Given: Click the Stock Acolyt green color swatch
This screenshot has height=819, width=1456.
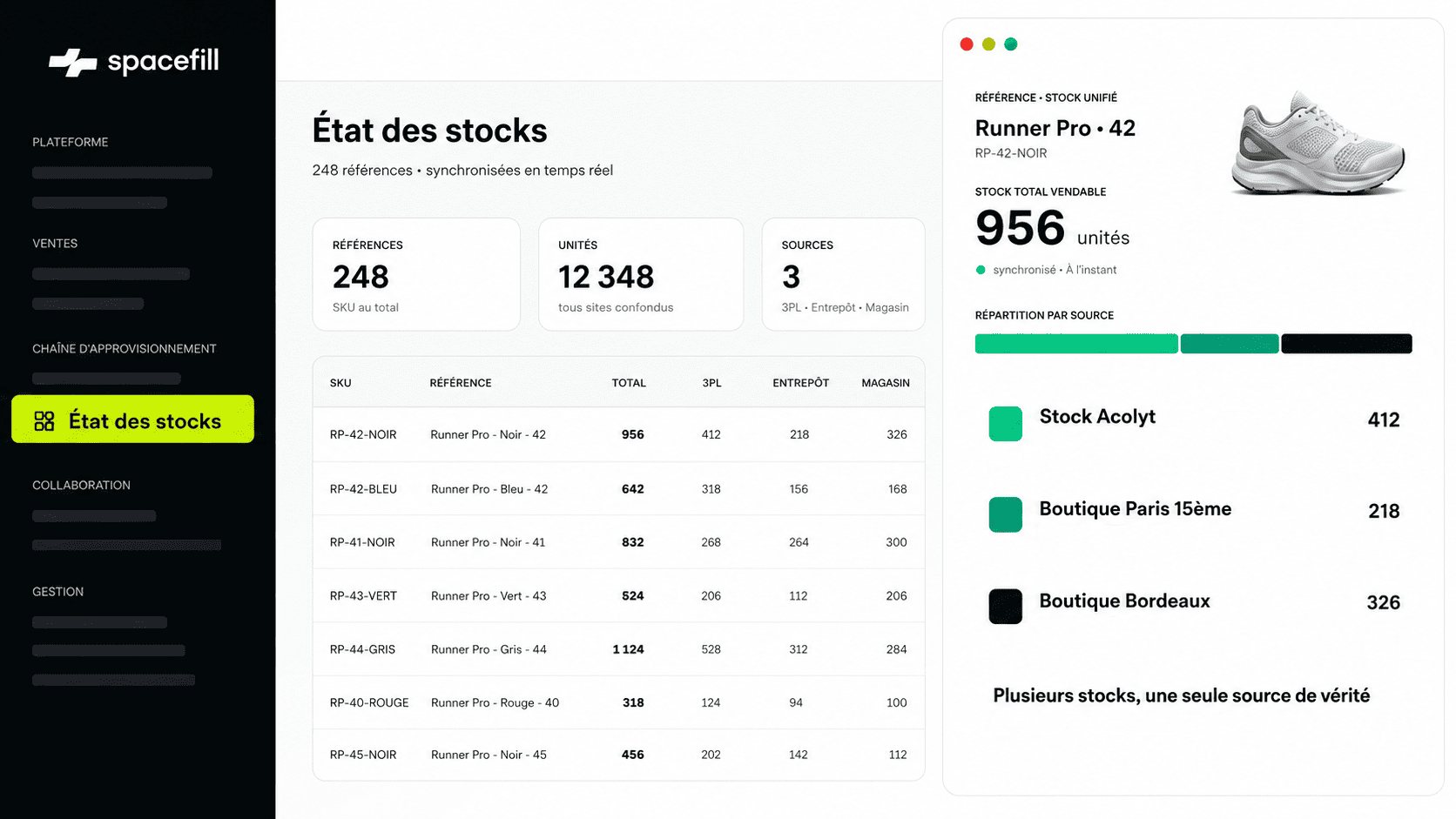Looking at the screenshot, I should click(x=1006, y=424).
